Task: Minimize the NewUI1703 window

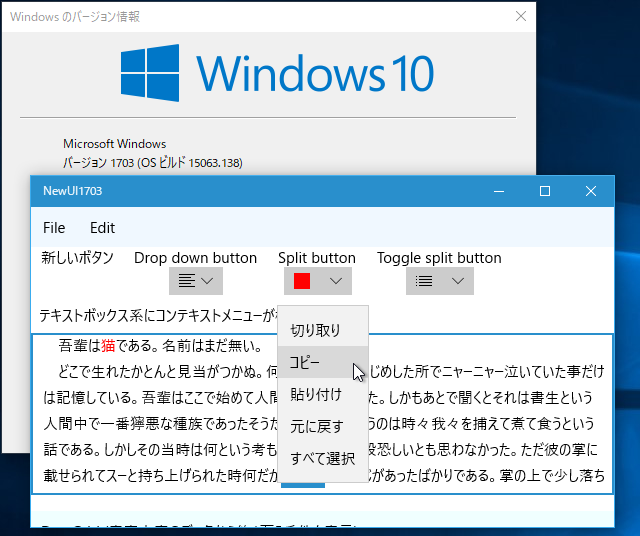Action: pyautogui.click(x=499, y=191)
